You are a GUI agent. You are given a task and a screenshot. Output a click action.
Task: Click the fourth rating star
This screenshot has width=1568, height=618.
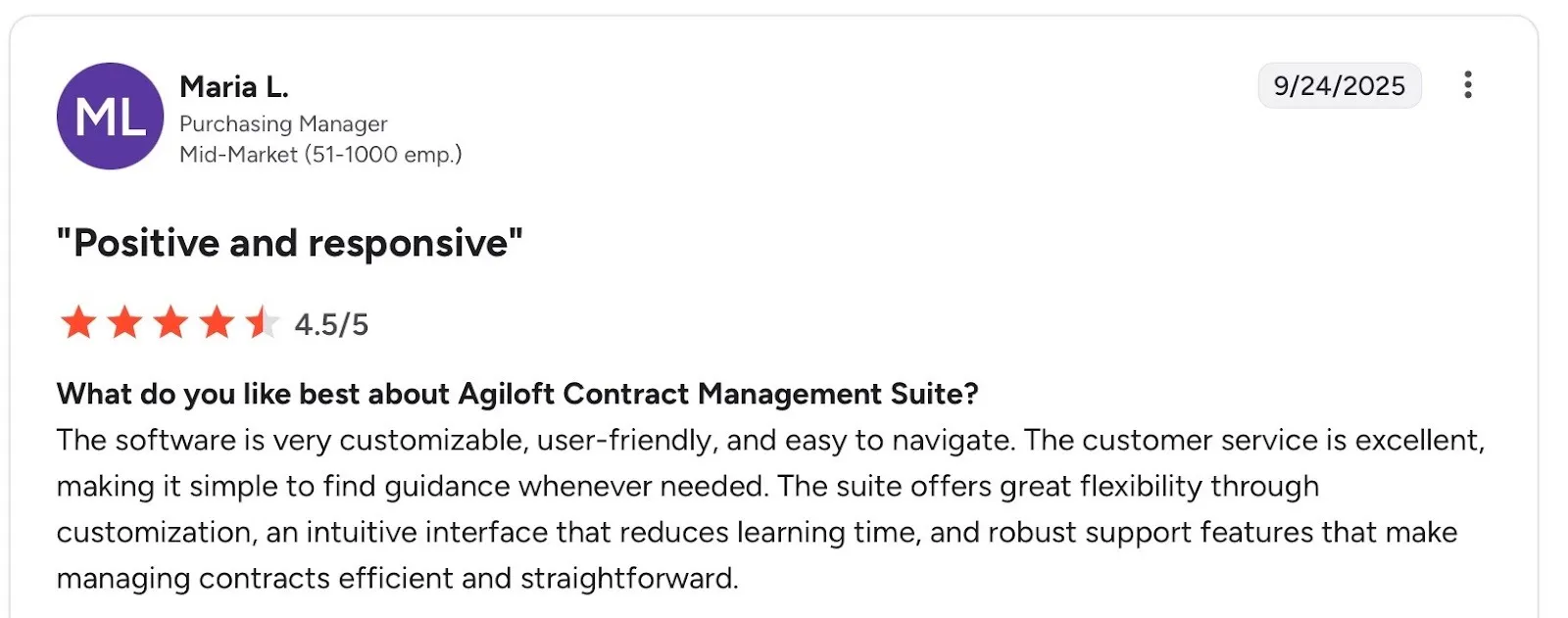(218, 323)
